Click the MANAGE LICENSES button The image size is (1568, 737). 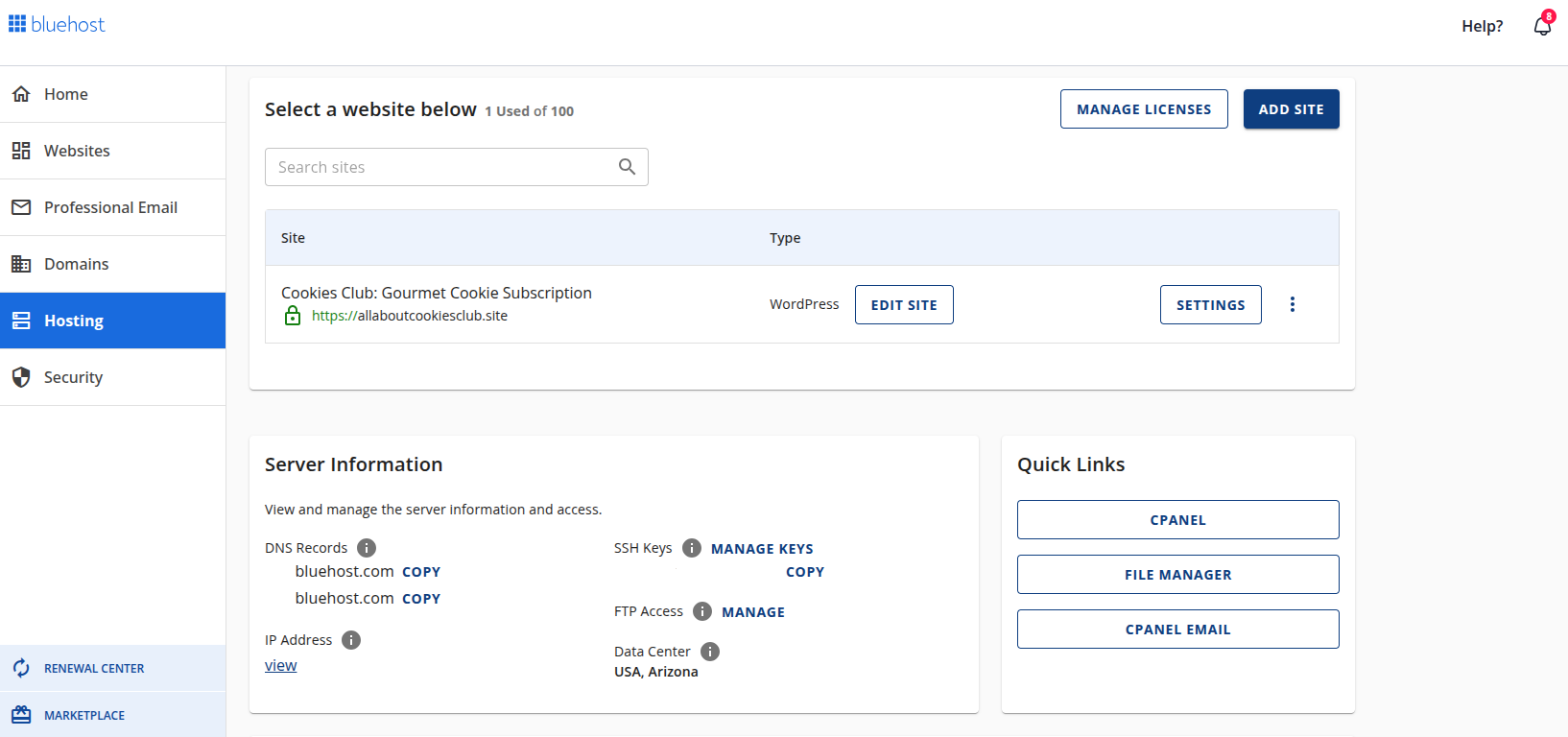[1143, 109]
